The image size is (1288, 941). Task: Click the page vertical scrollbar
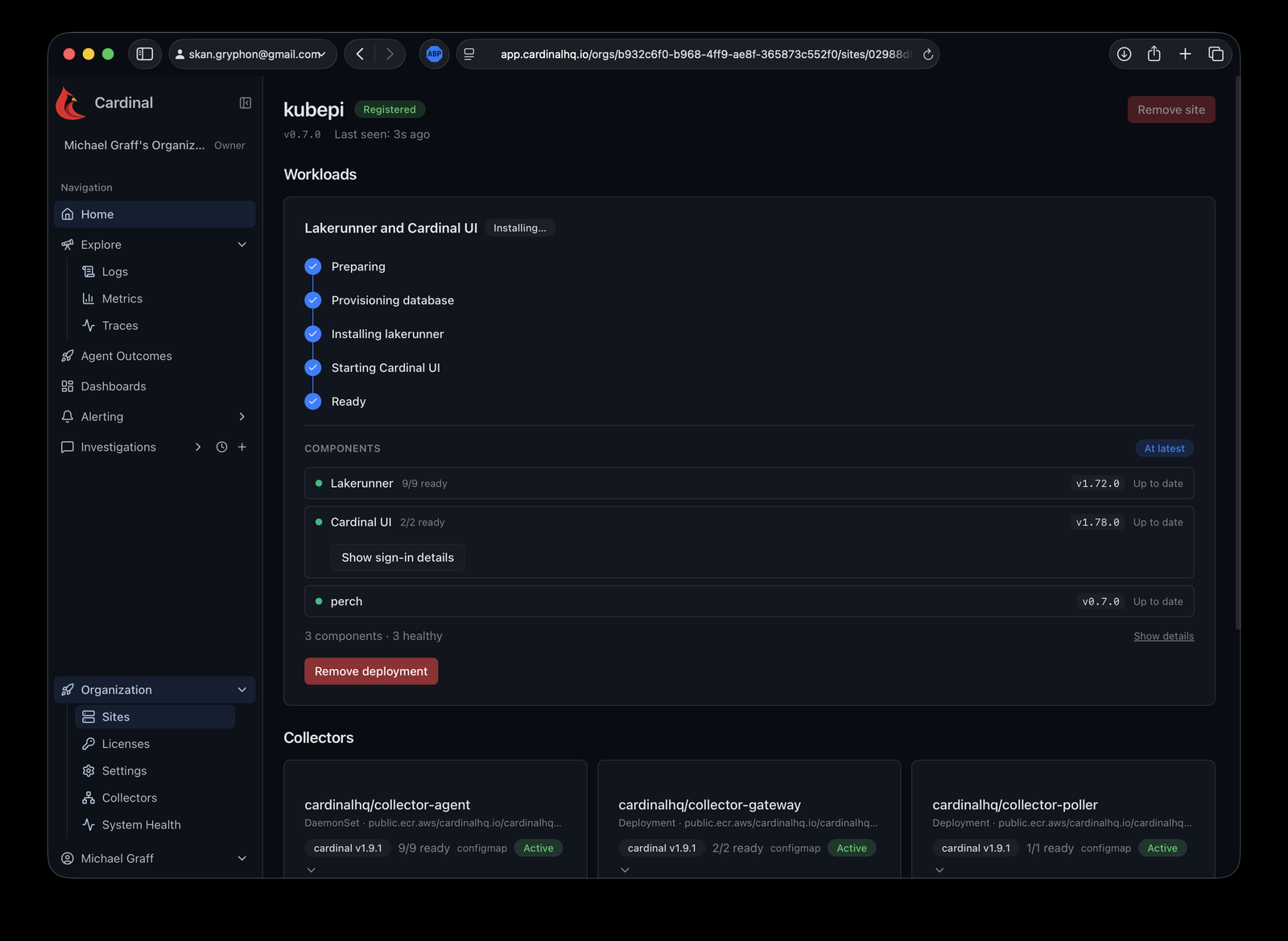click(1237, 353)
